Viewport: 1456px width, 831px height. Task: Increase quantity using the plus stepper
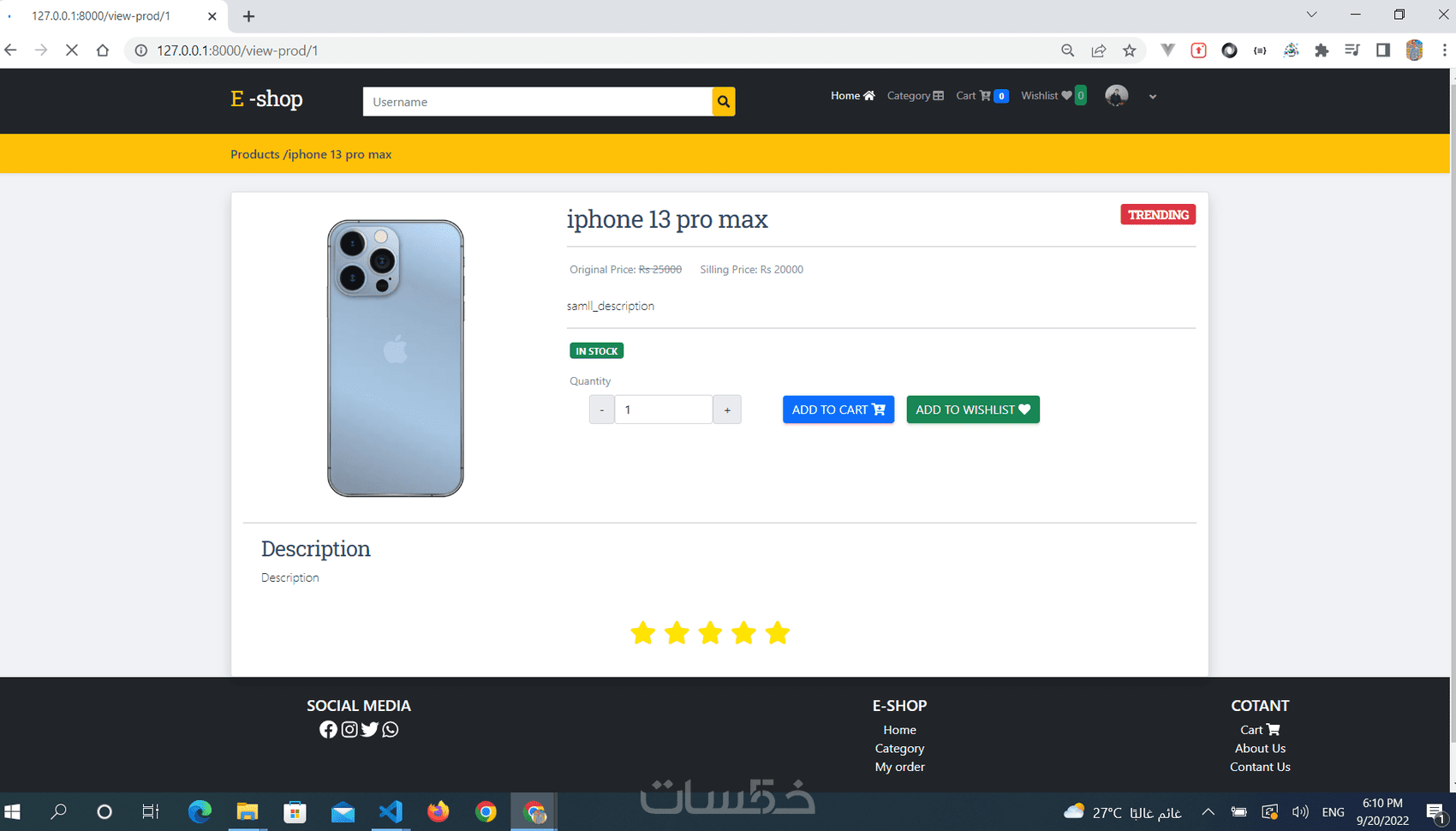[726, 410]
